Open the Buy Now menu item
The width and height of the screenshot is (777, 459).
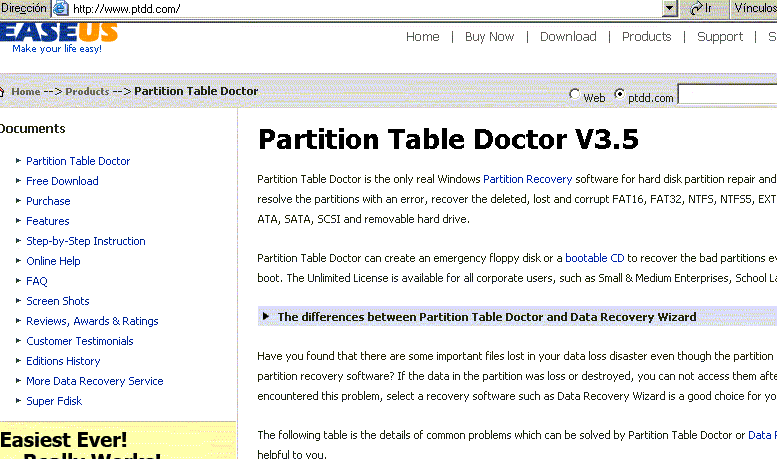coord(490,37)
